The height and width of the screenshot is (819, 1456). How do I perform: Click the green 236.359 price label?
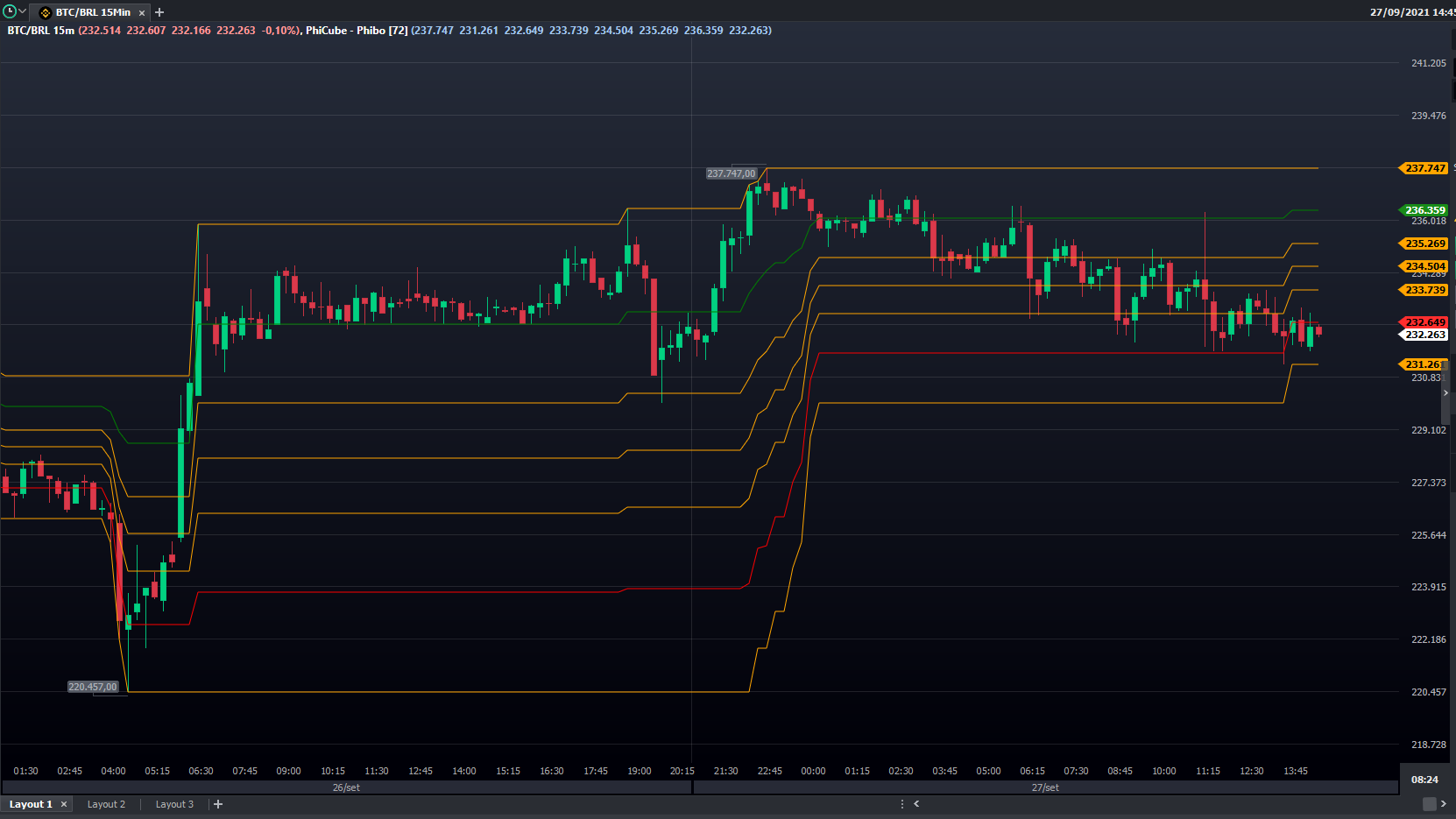click(x=1424, y=210)
